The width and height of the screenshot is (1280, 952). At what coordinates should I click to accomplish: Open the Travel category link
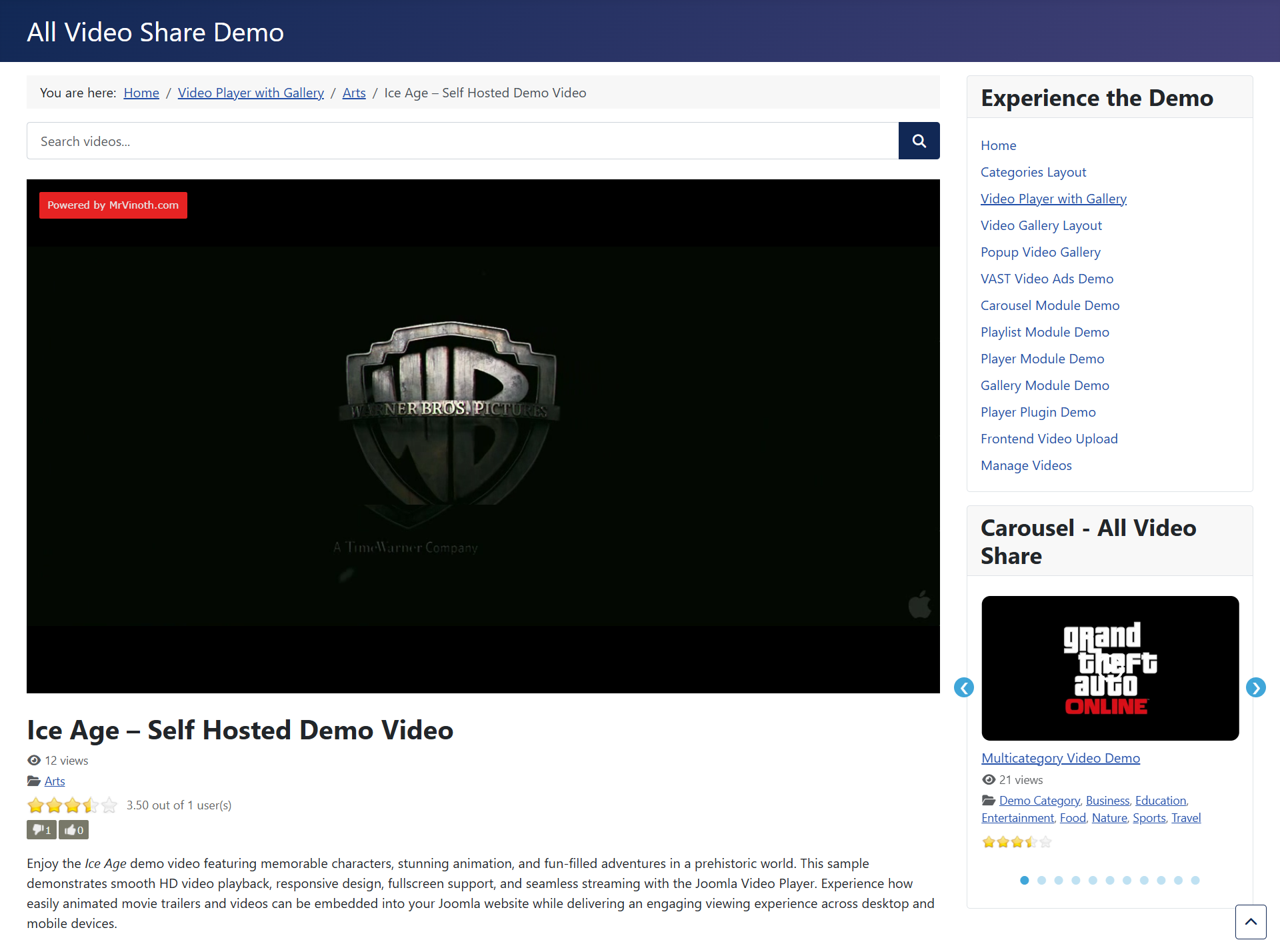tap(1186, 818)
